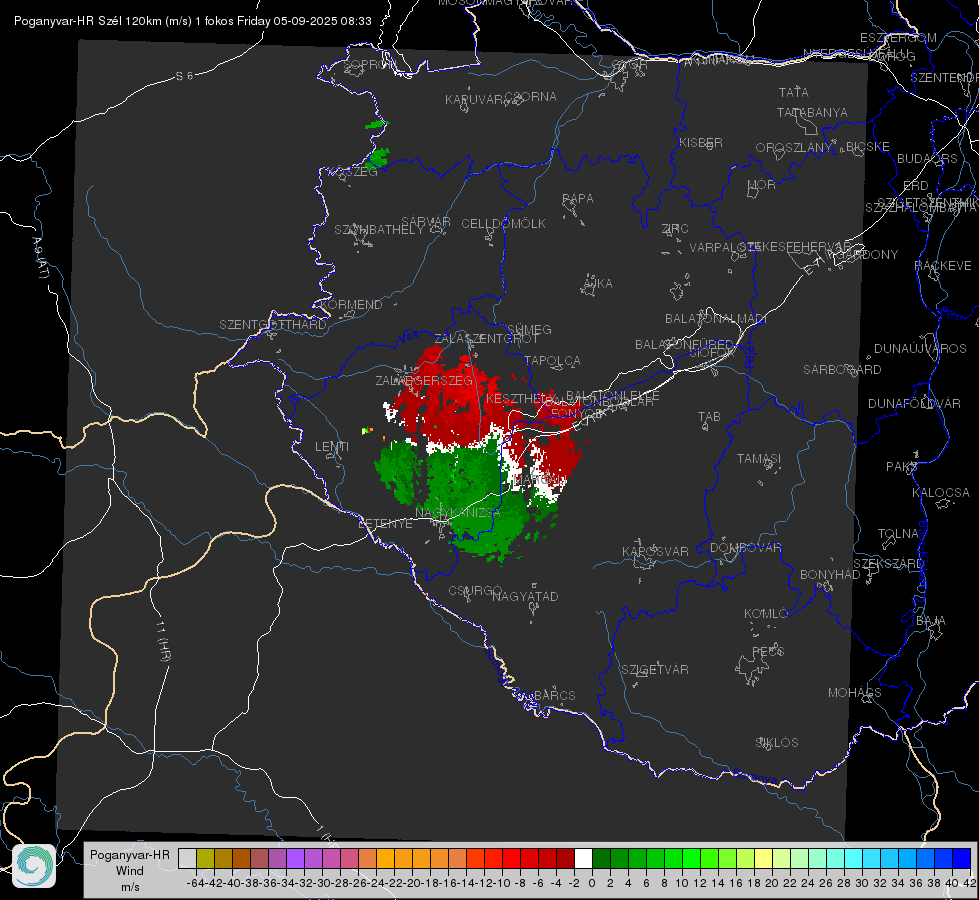This screenshot has width=979, height=900.
Task: Click the ZIRC city label
Action: point(674,228)
